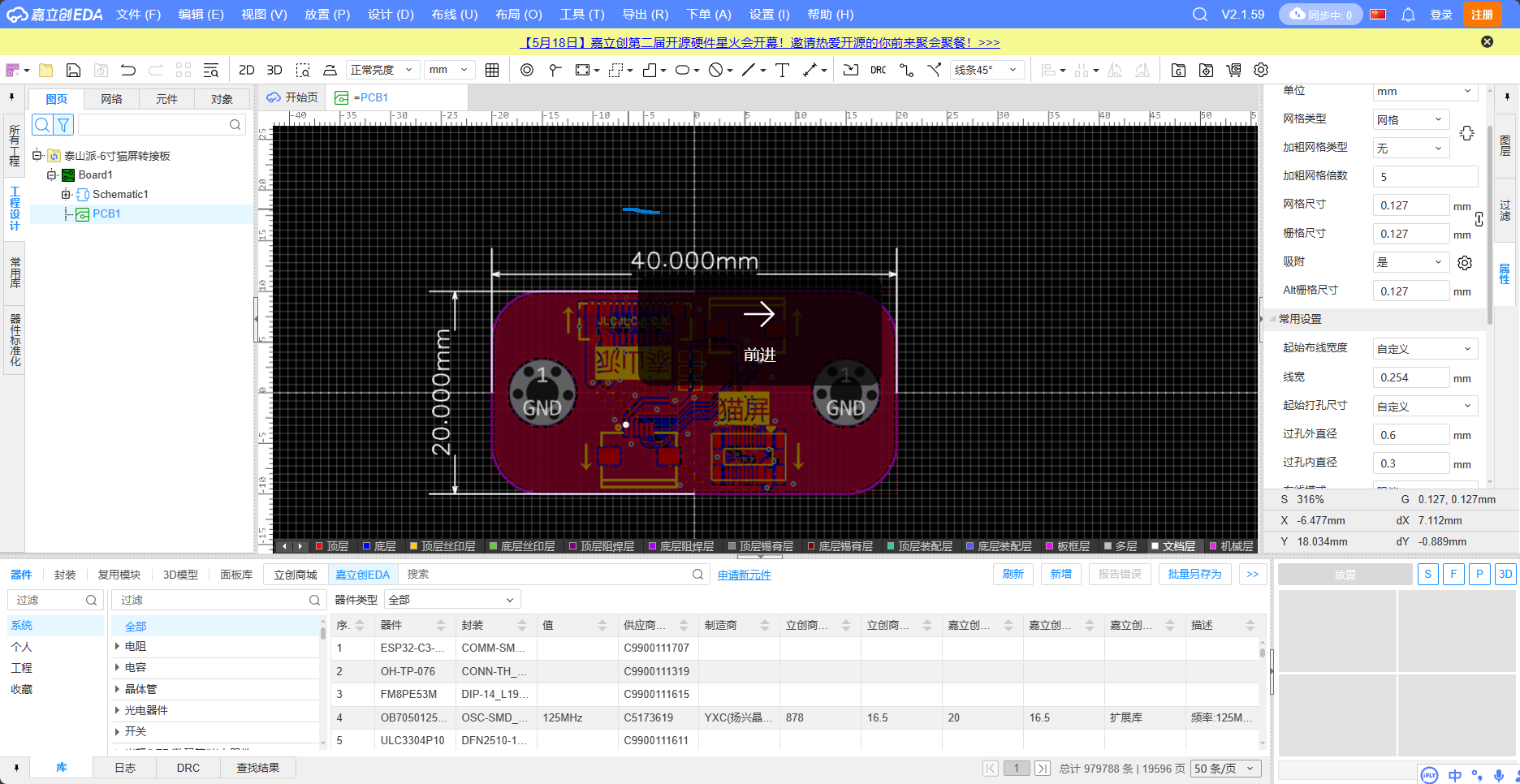
Task: Toggle the grid display icon
Action: [x=492, y=71]
